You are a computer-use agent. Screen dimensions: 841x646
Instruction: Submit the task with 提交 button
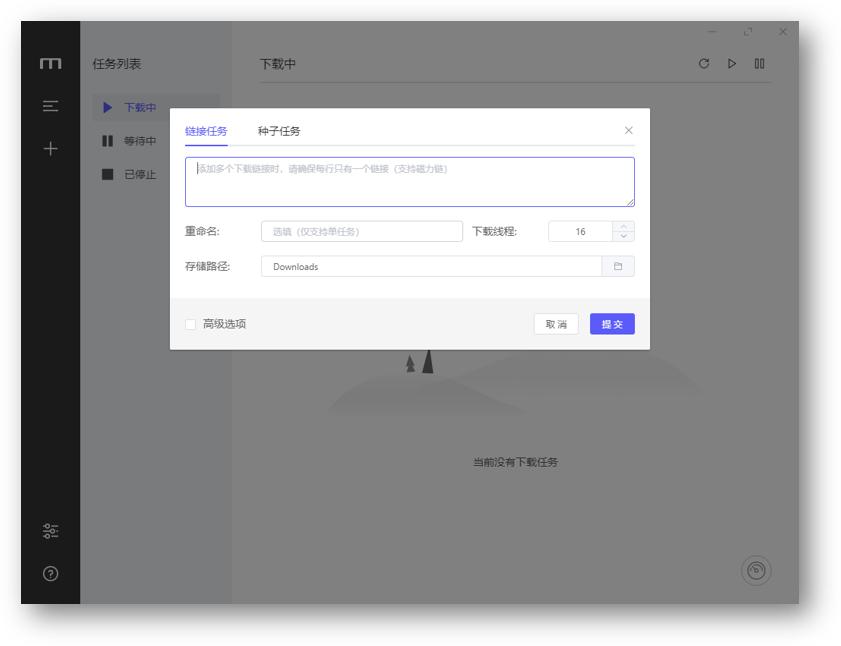[x=614, y=325]
